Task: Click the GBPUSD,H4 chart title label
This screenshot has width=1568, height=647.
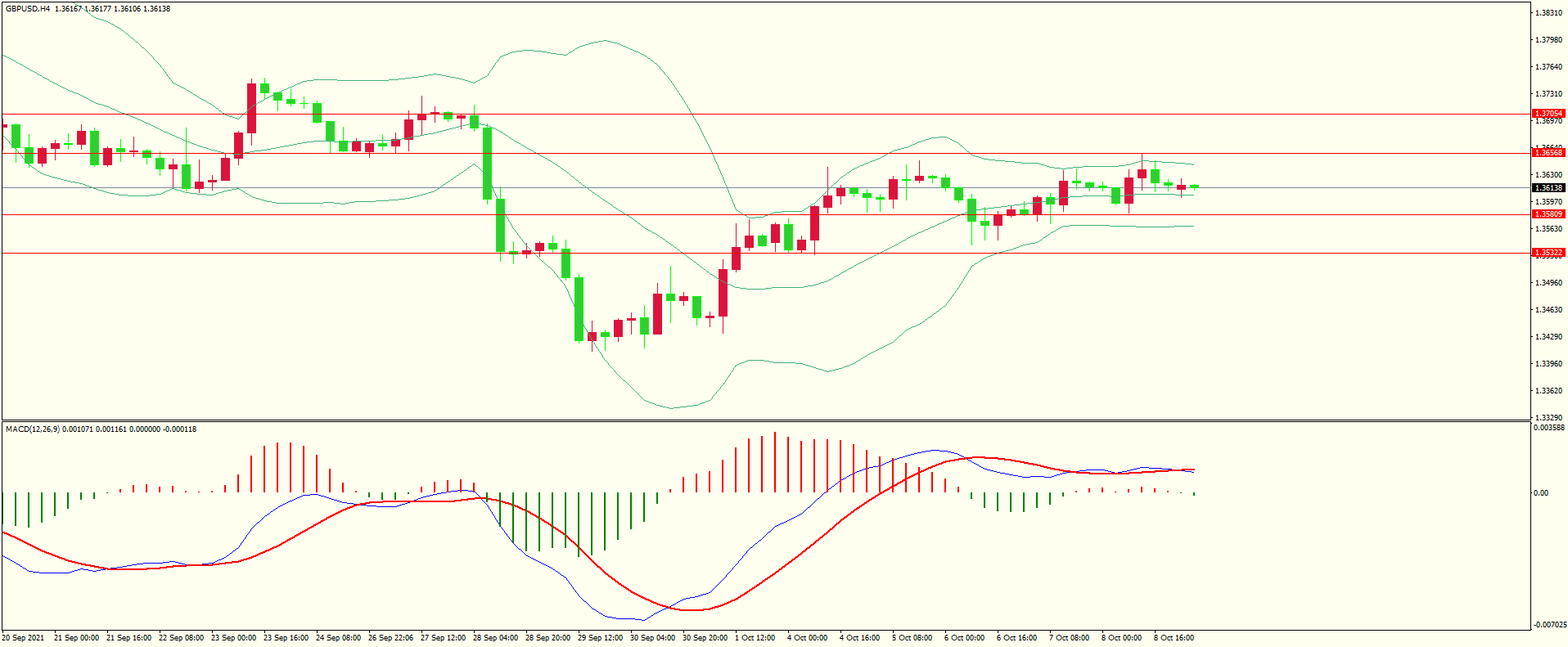Action: point(28,9)
